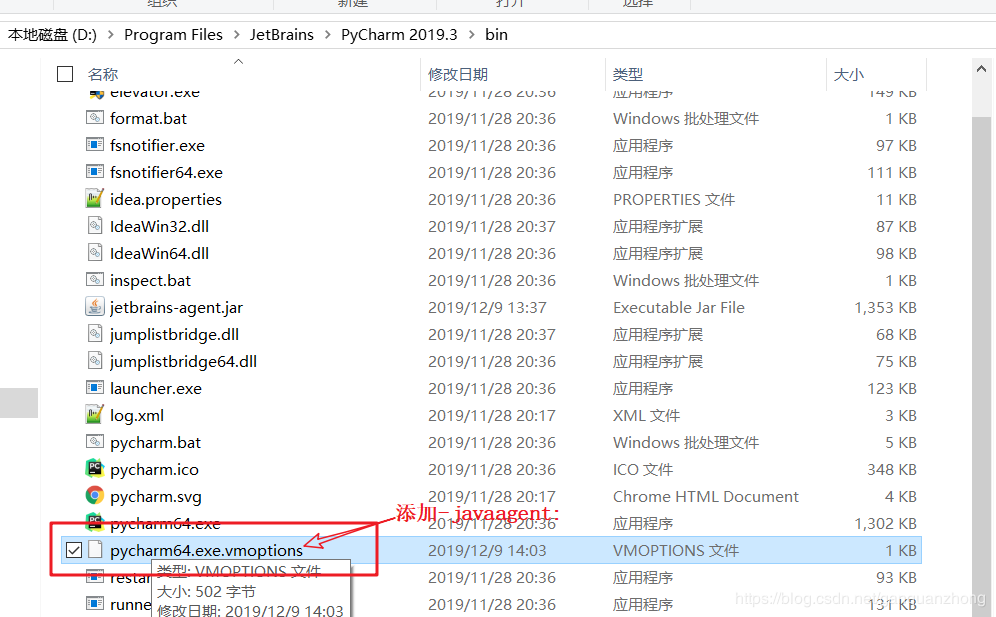This screenshot has width=996, height=617.
Task: Go to 本地磁盘 (D:) in the address bar
Action: tap(52, 34)
